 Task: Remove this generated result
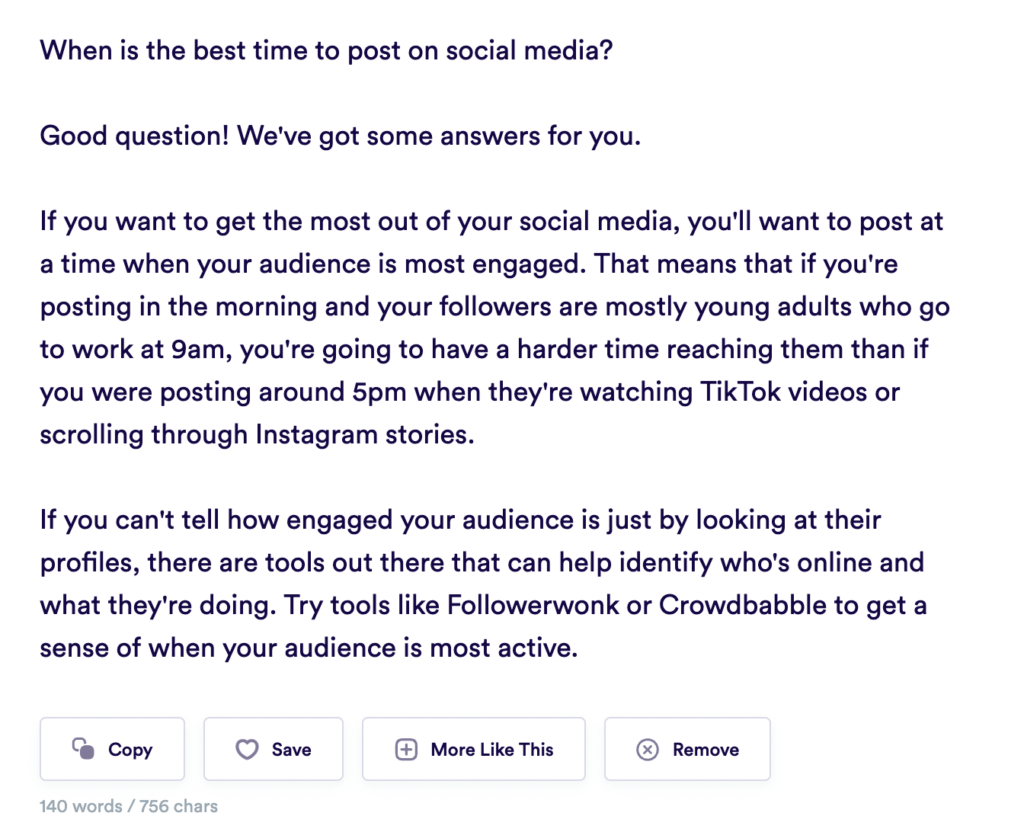687,749
